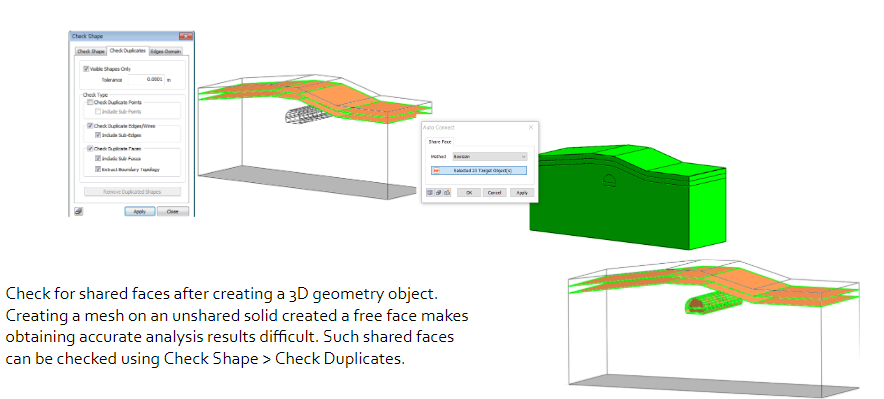Toggle Check Duplicate Edges/Wires checkbox
Viewport: 884px width, 399px height.
click(x=90, y=126)
